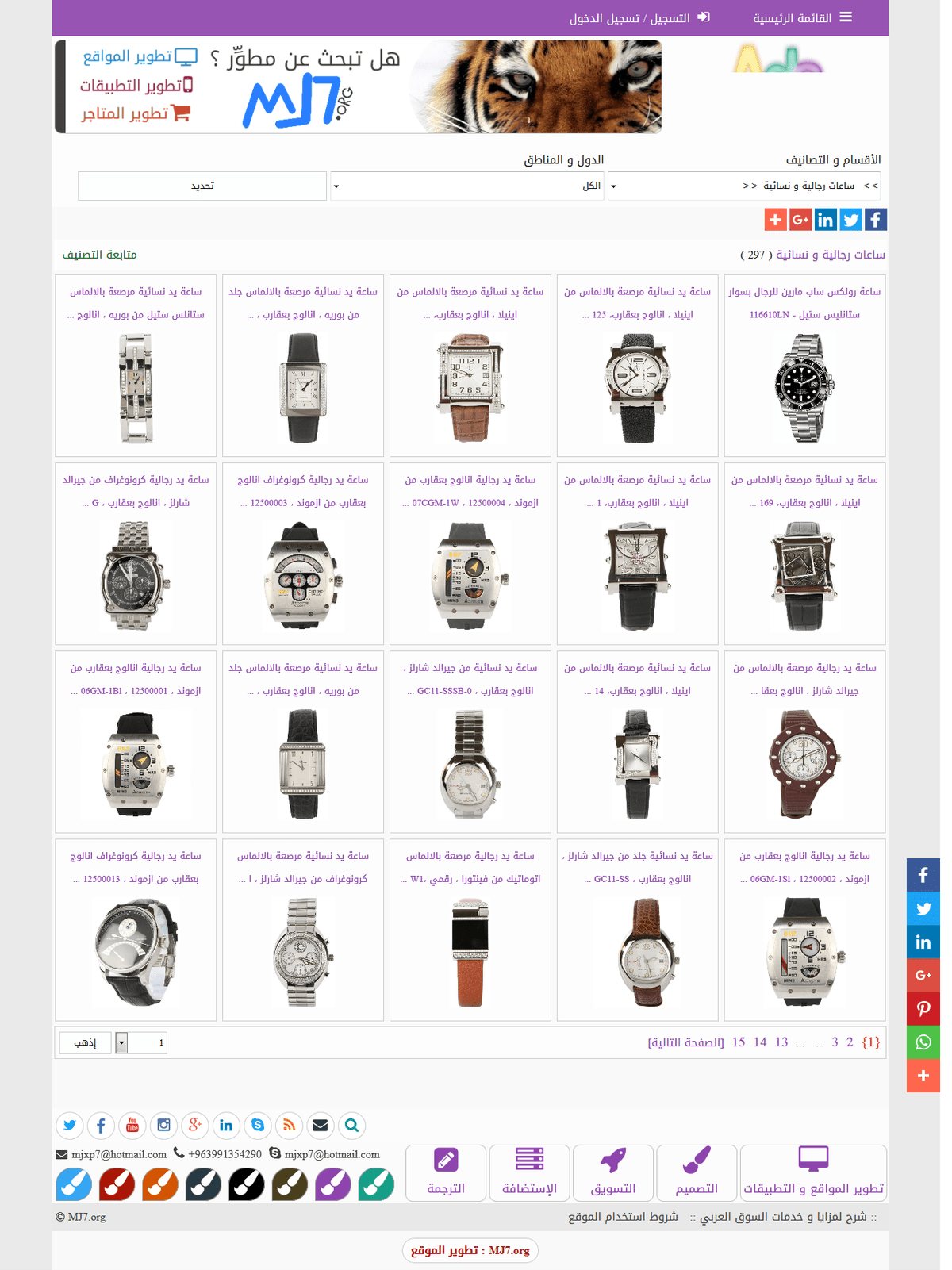Viewport: 952px width, 1270px height.
Task: Click the إذهب go button
Action: 86,1042
